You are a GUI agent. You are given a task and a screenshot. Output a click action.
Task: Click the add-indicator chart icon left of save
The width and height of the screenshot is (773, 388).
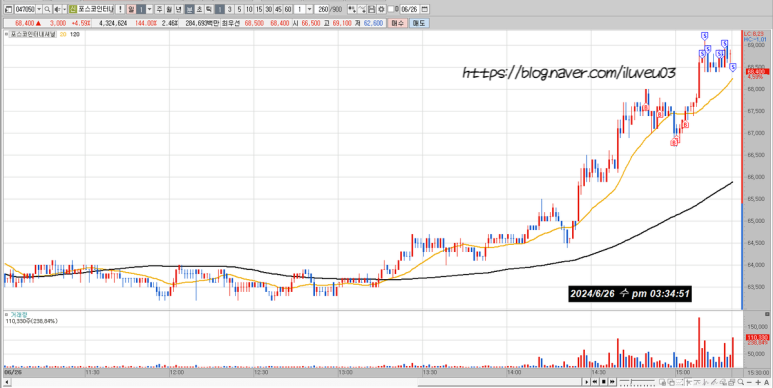click(352, 9)
